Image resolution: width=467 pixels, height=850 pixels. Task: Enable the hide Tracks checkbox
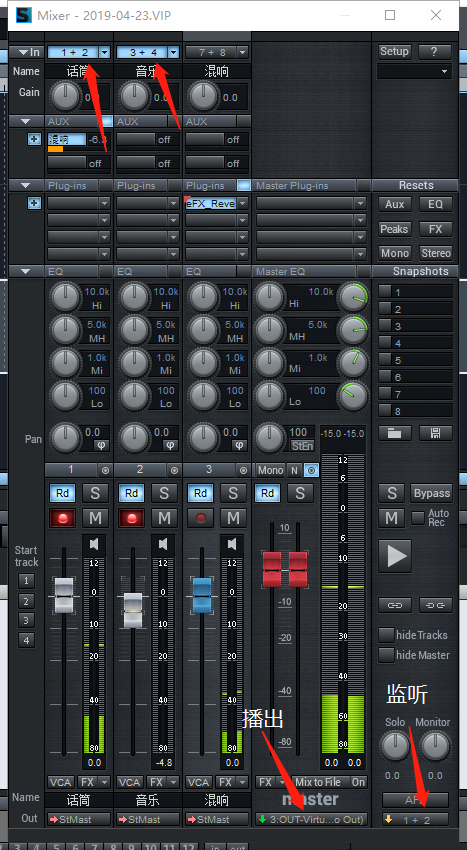tap(386, 635)
